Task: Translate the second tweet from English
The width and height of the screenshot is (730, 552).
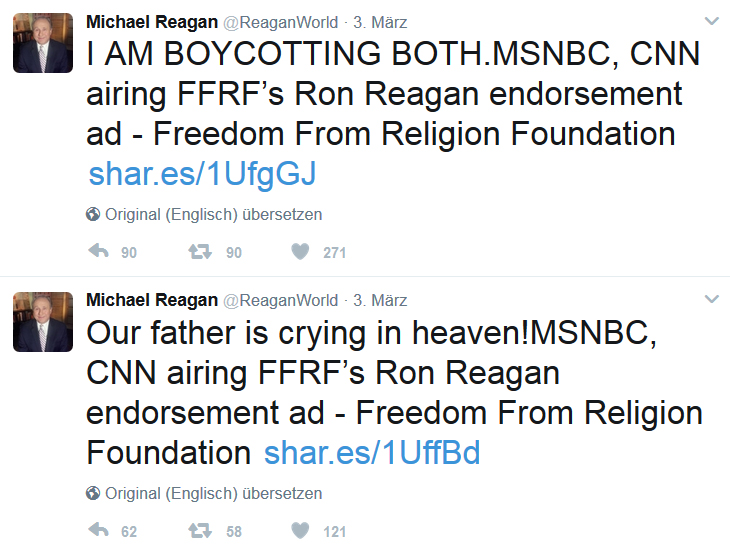Action: 214,493
